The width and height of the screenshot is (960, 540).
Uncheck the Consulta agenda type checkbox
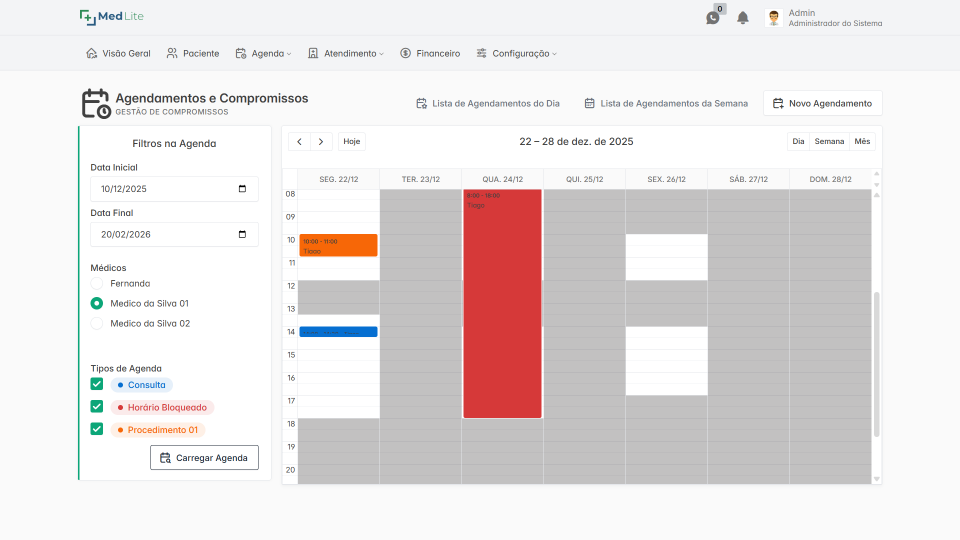click(97, 384)
